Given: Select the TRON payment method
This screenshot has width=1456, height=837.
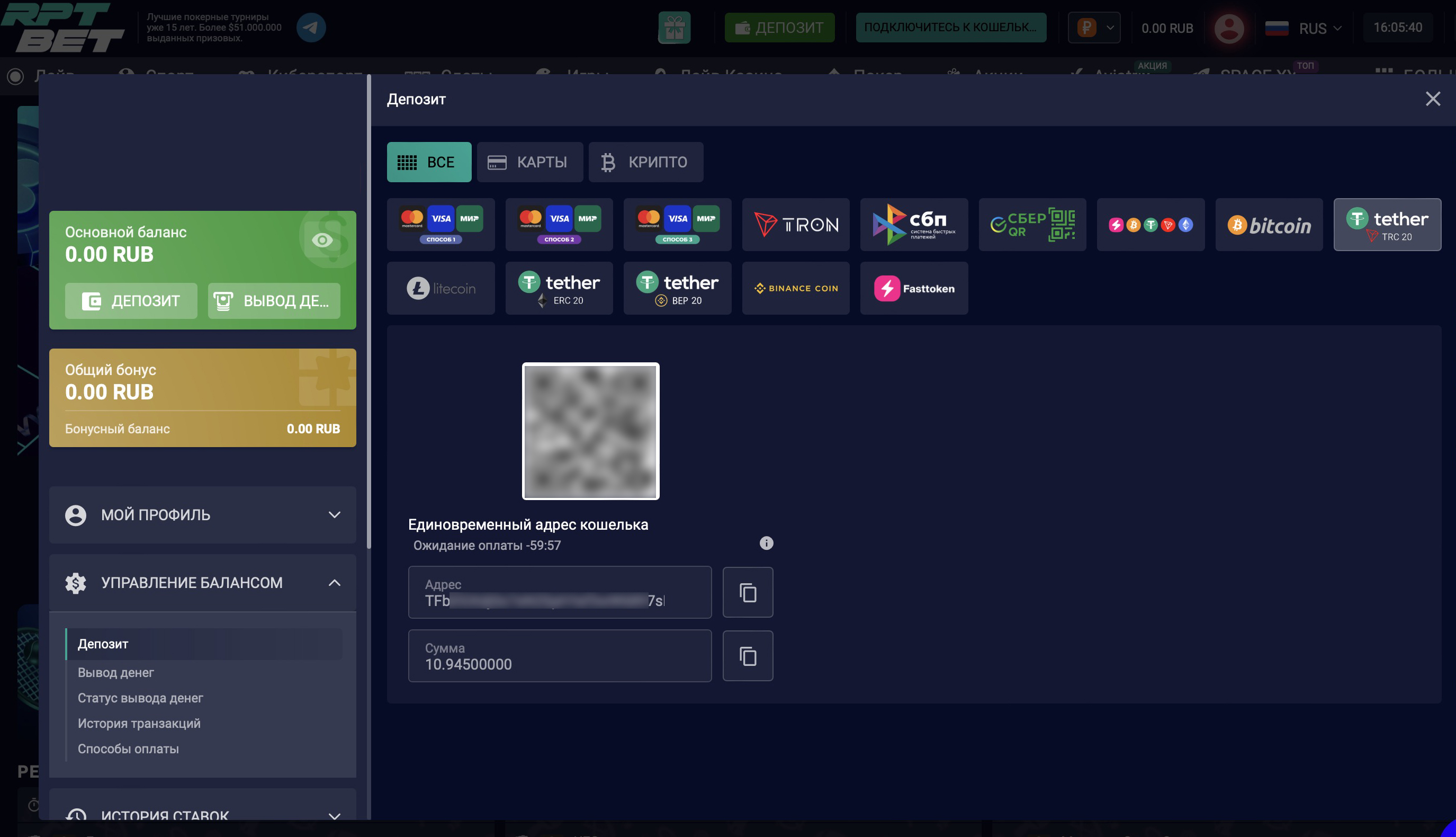Looking at the screenshot, I should [x=795, y=225].
